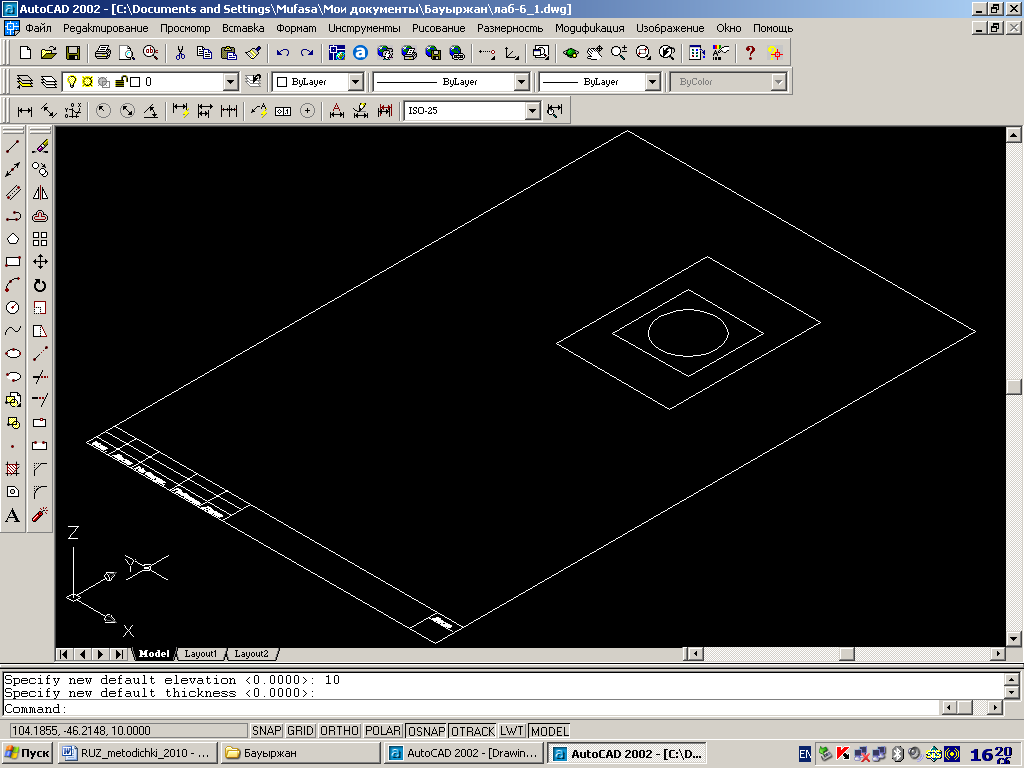The height and width of the screenshot is (768, 1024).
Task: Click the Undo arrow icon
Action: tap(283, 53)
